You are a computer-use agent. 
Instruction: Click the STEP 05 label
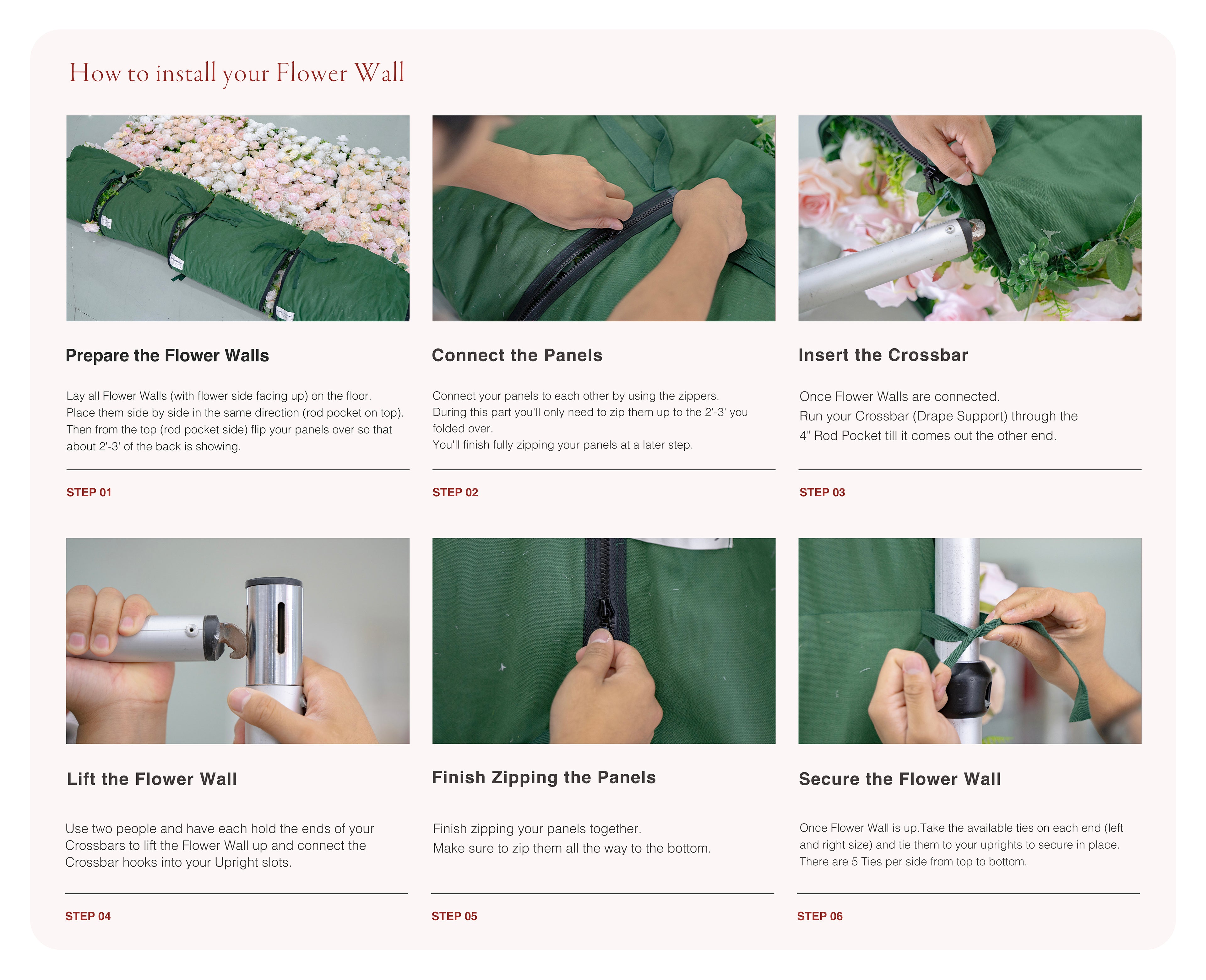454,916
